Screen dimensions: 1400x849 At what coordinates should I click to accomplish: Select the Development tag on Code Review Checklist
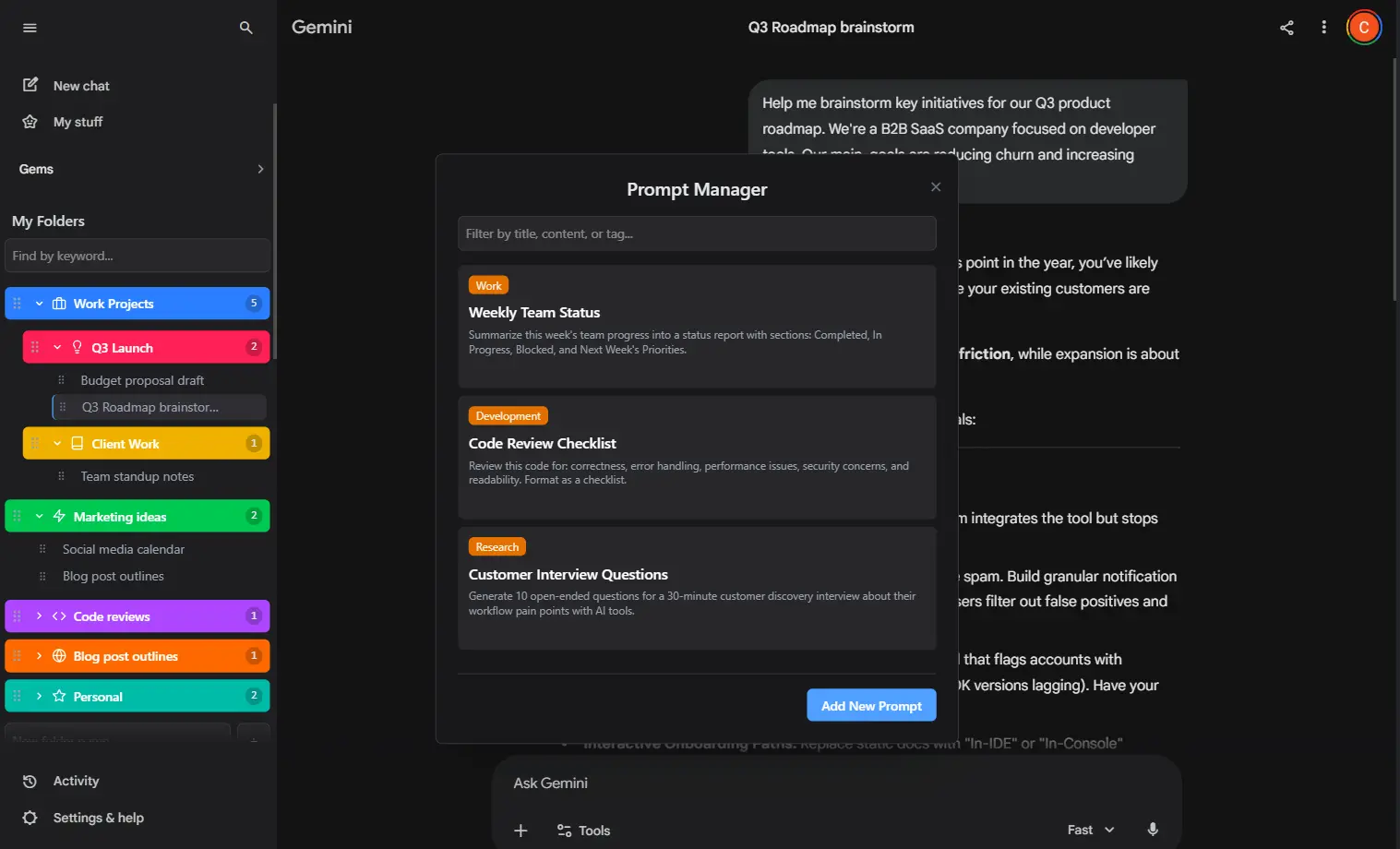[508, 415]
